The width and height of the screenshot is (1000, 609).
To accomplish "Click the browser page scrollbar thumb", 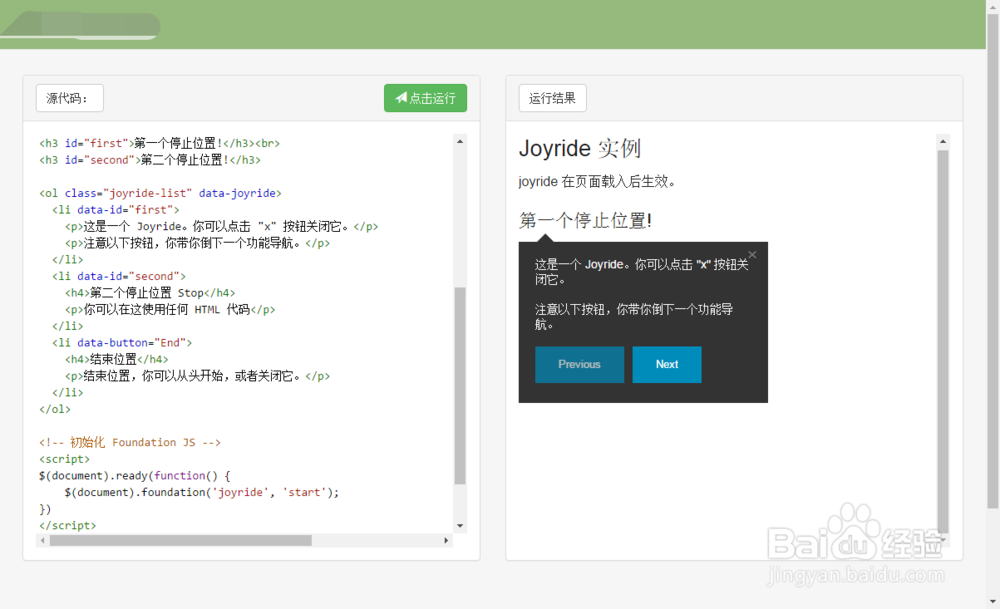I will point(993,261).
